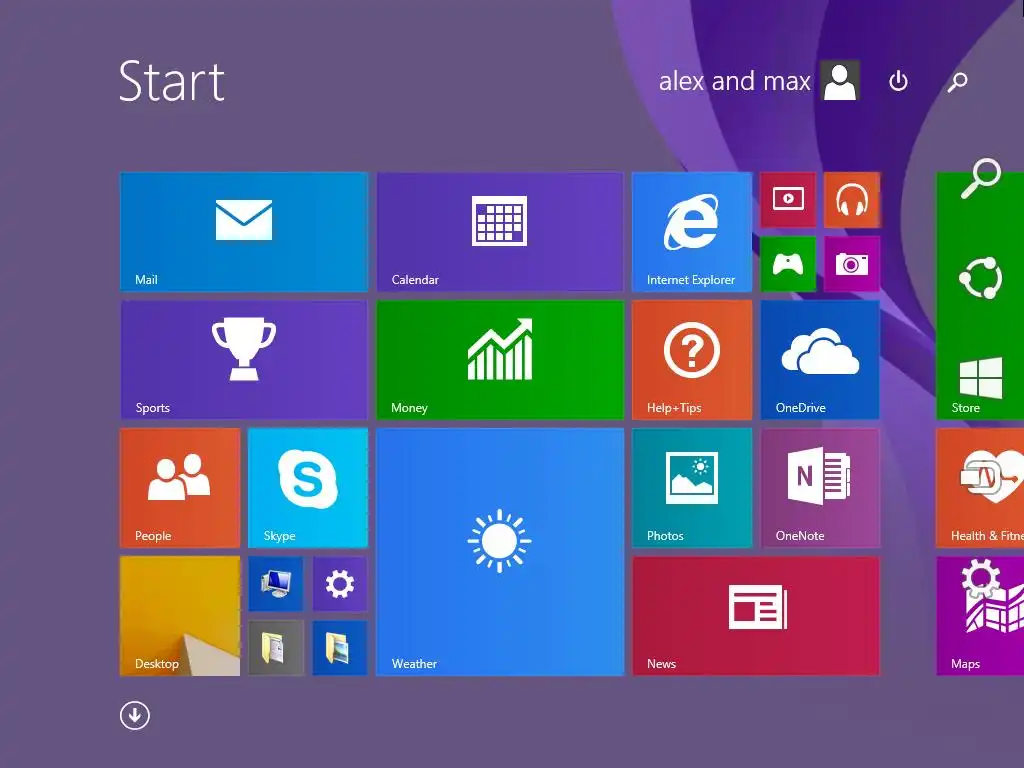Open the PC settings gear tile
The height and width of the screenshot is (768, 1024).
pos(340,584)
